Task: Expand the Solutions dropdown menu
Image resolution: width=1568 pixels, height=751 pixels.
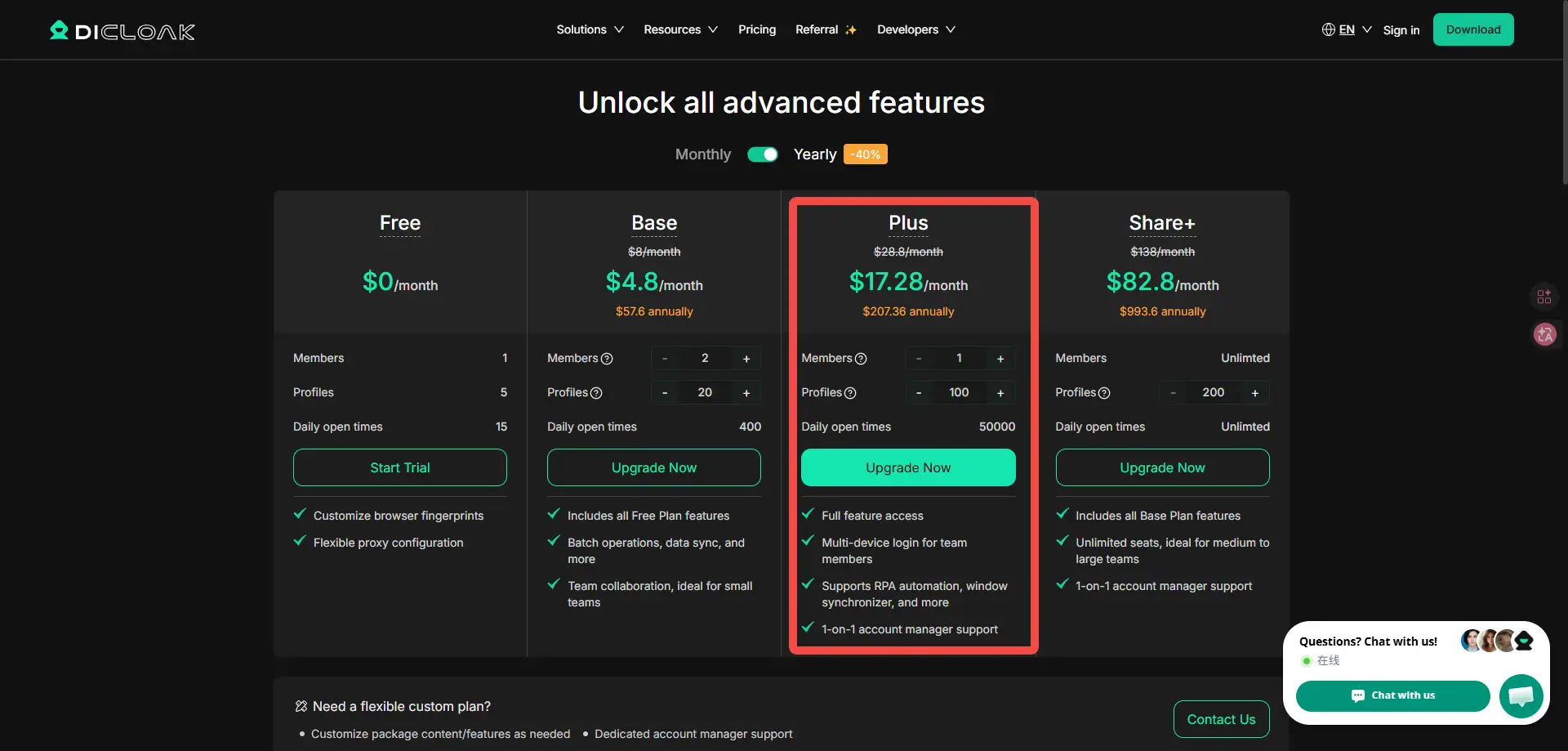Action: point(590,30)
